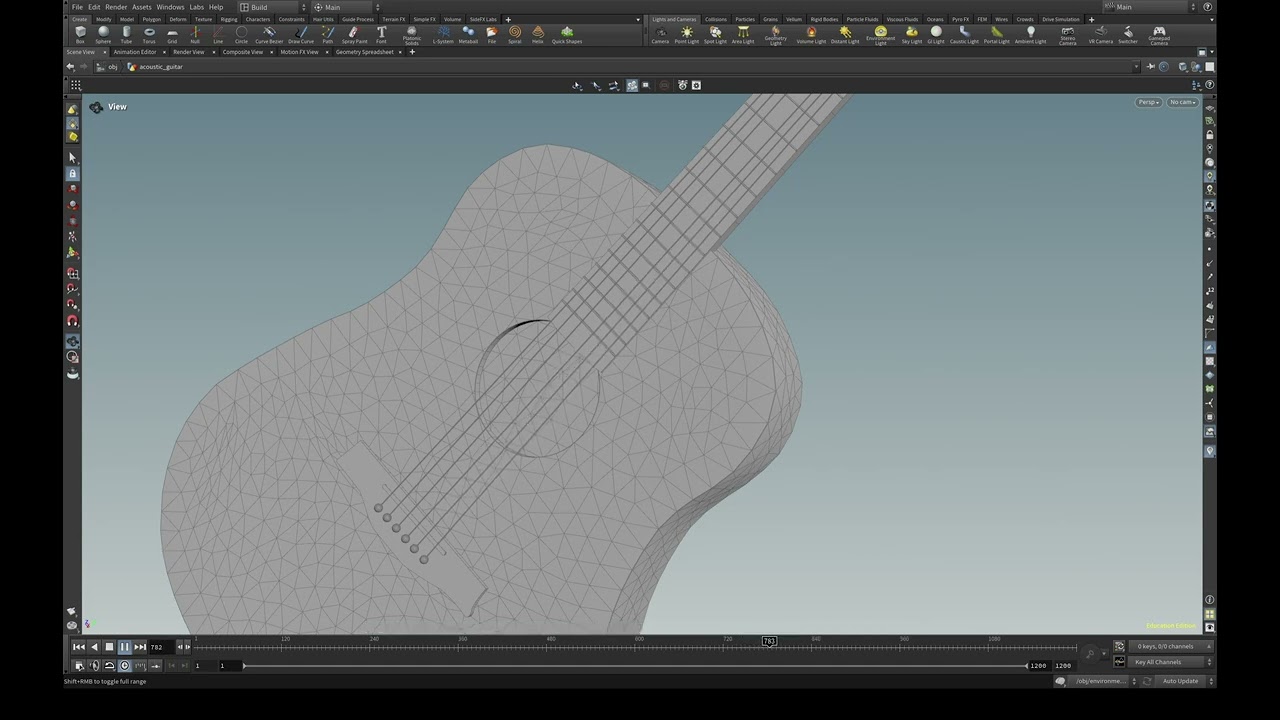Viewport: 1280px width, 720px height.
Task: Switch to the Polygon shelf tab
Action: pyautogui.click(x=151, y=19)
